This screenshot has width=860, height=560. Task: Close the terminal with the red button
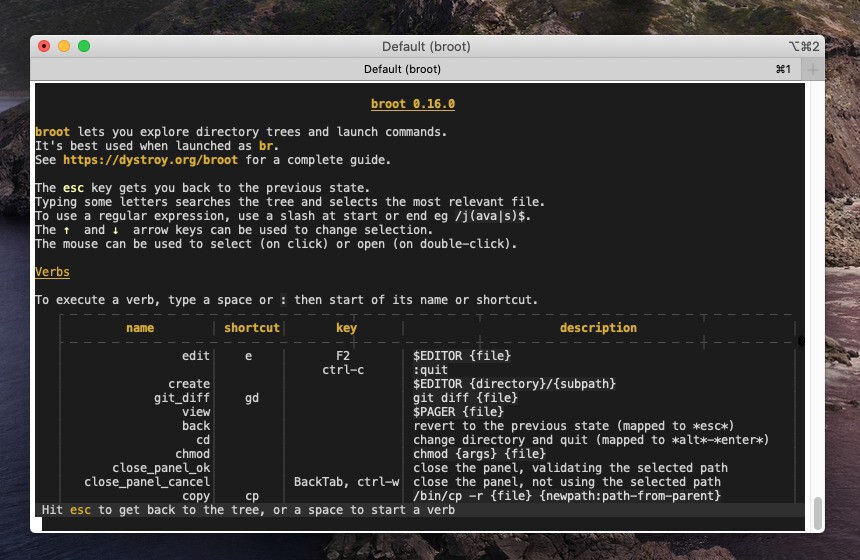point(44,46)
